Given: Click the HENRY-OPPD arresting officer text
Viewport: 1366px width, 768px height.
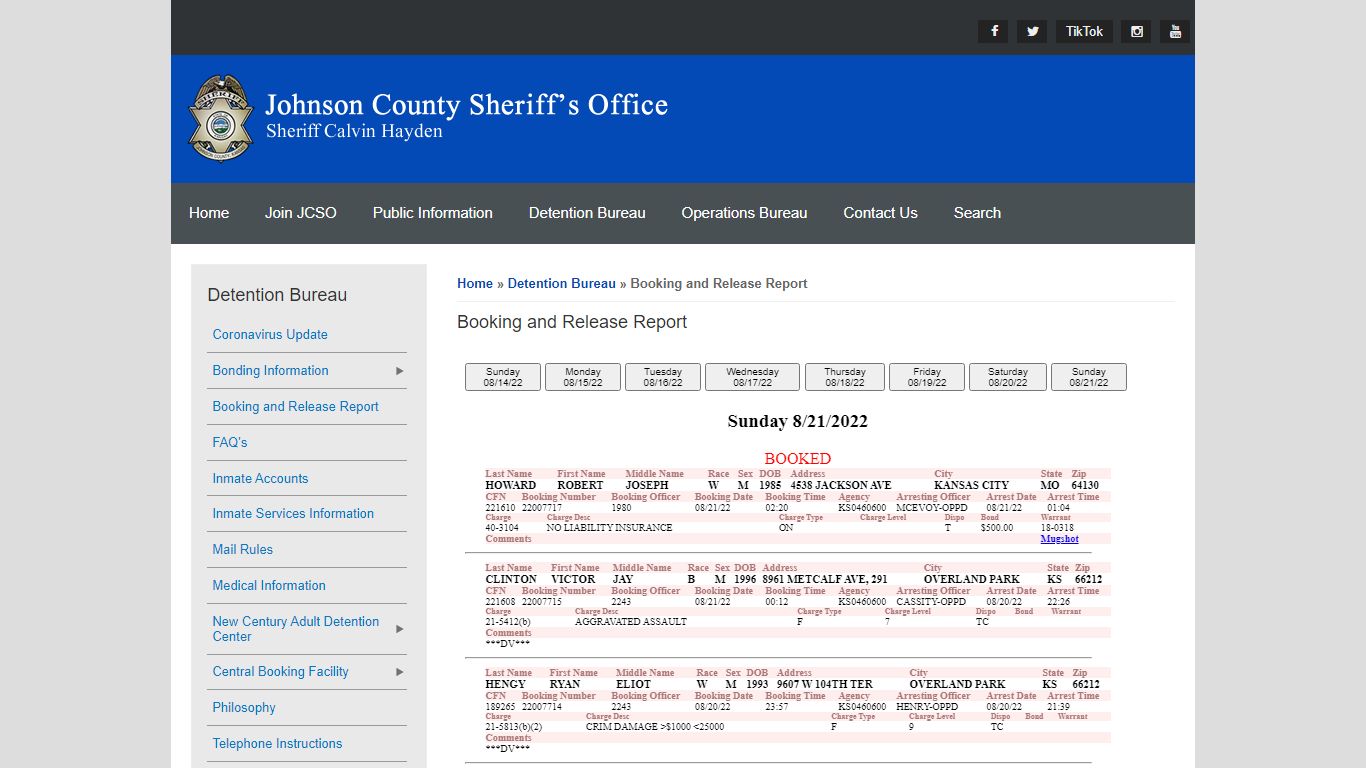Looking at the screenshot, I should point(927,707).
